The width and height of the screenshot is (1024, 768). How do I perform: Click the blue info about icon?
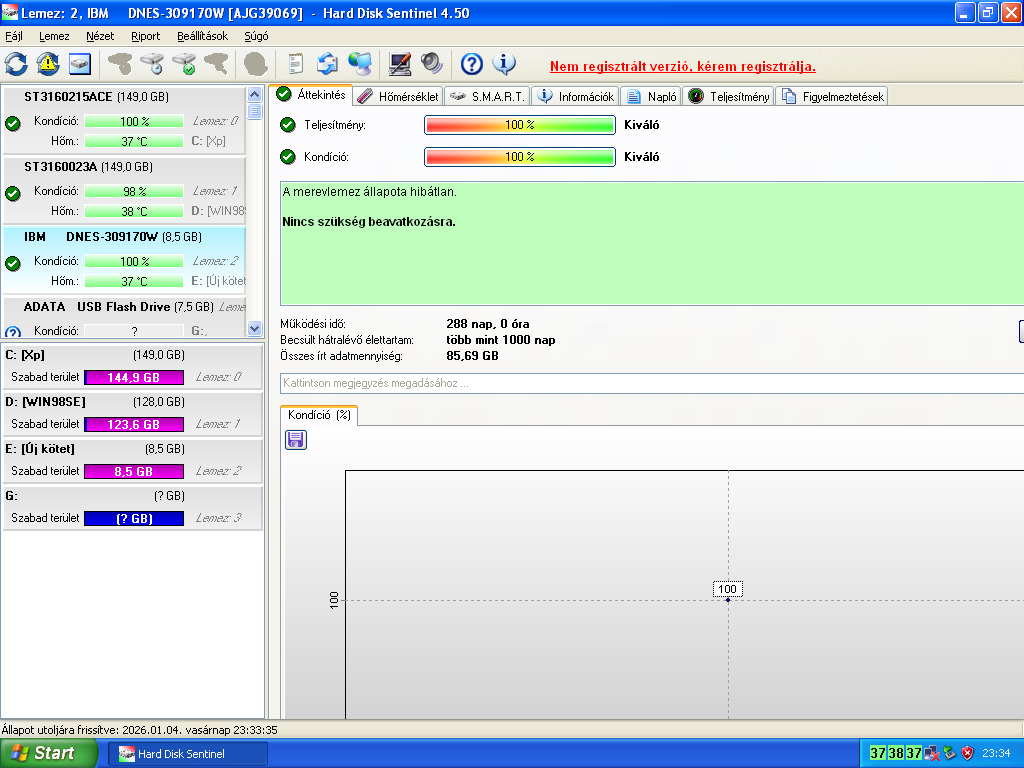click(x=504, y=64)
